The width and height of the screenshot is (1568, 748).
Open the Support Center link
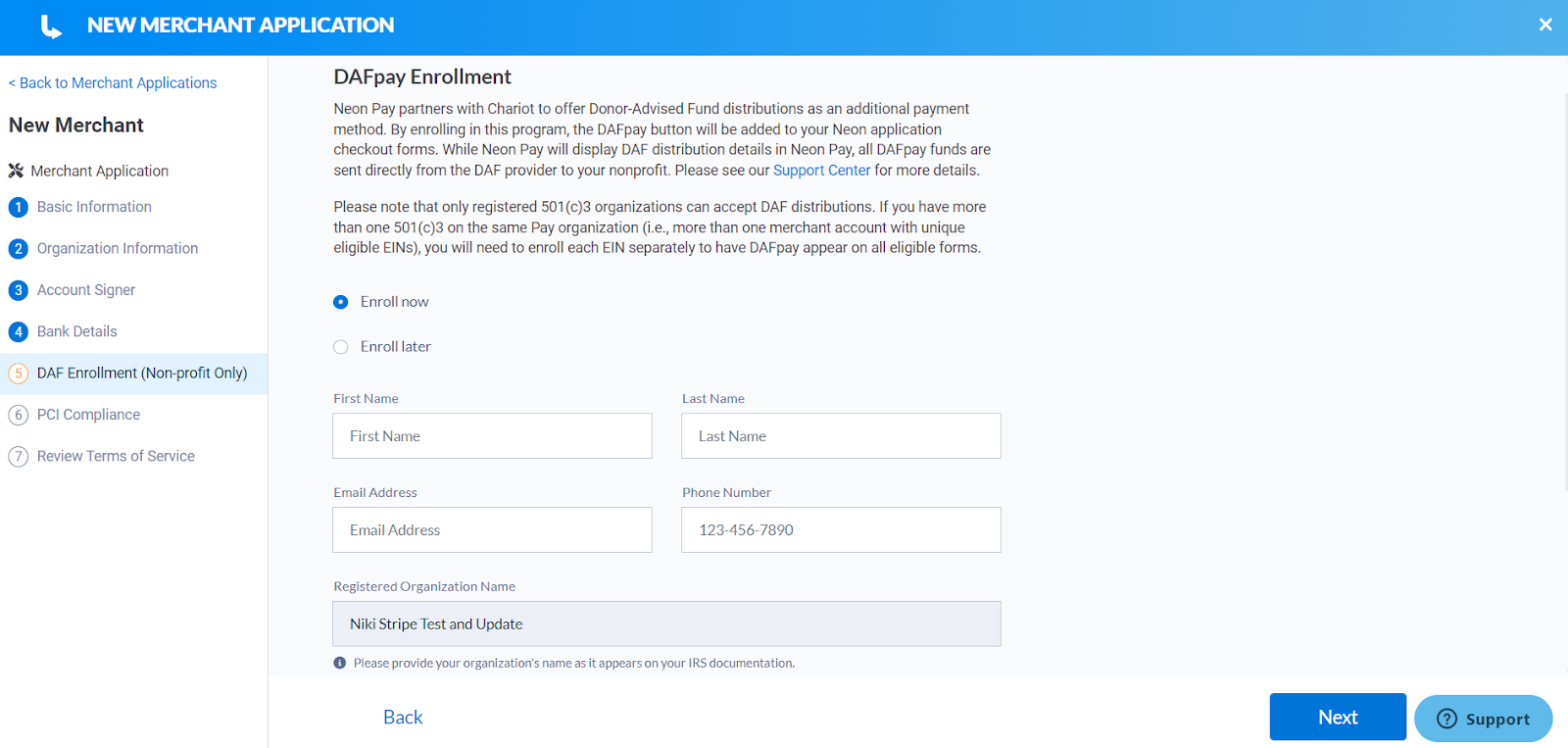821,171
